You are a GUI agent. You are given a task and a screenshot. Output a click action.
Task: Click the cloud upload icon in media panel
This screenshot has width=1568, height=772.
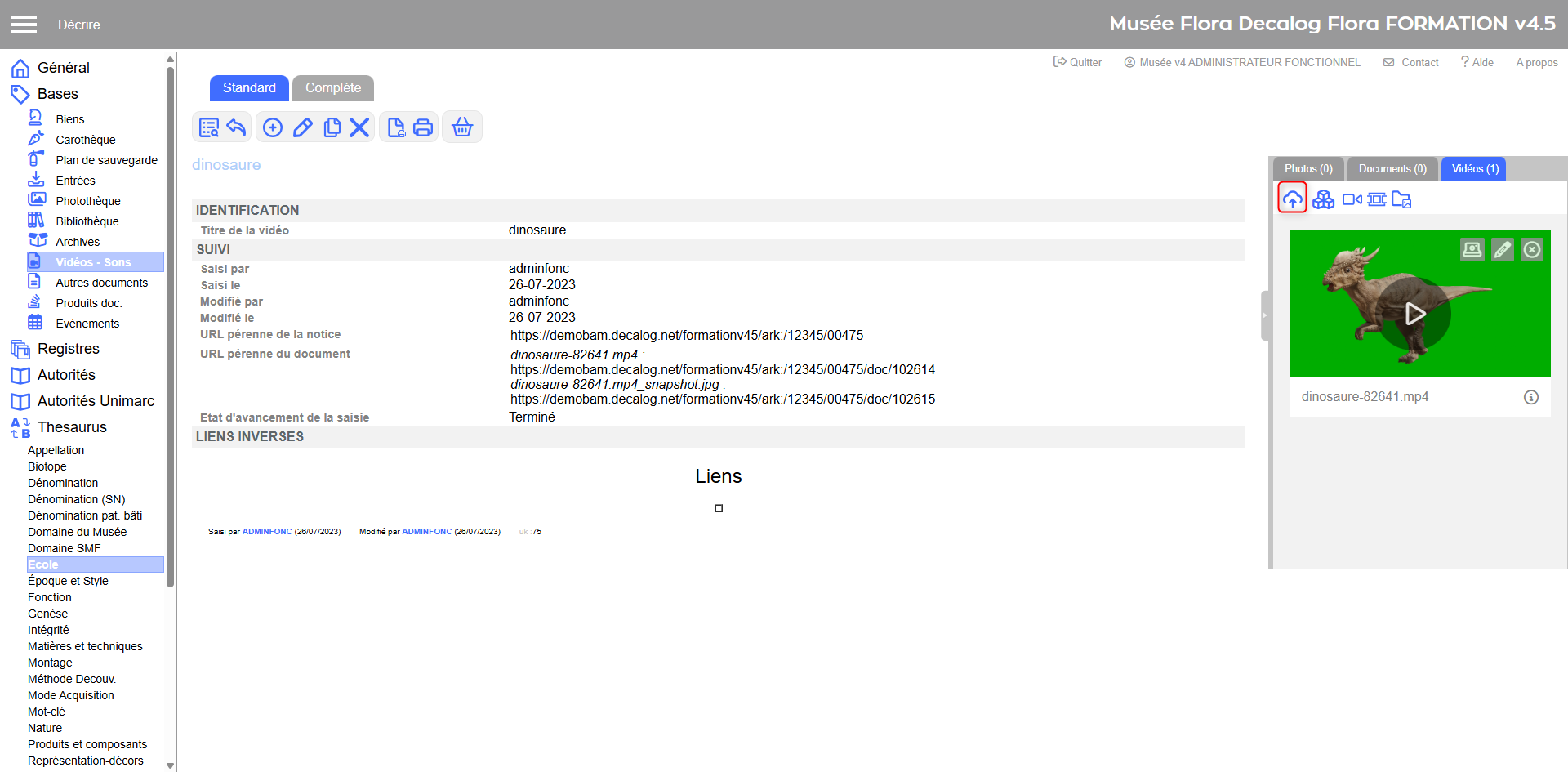1292,199
